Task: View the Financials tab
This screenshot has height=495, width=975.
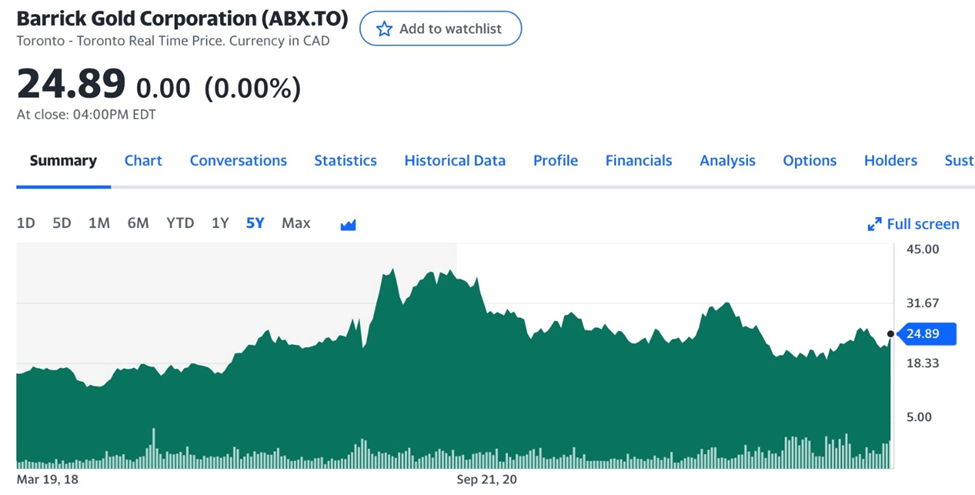Action: [x=638, y=160]
